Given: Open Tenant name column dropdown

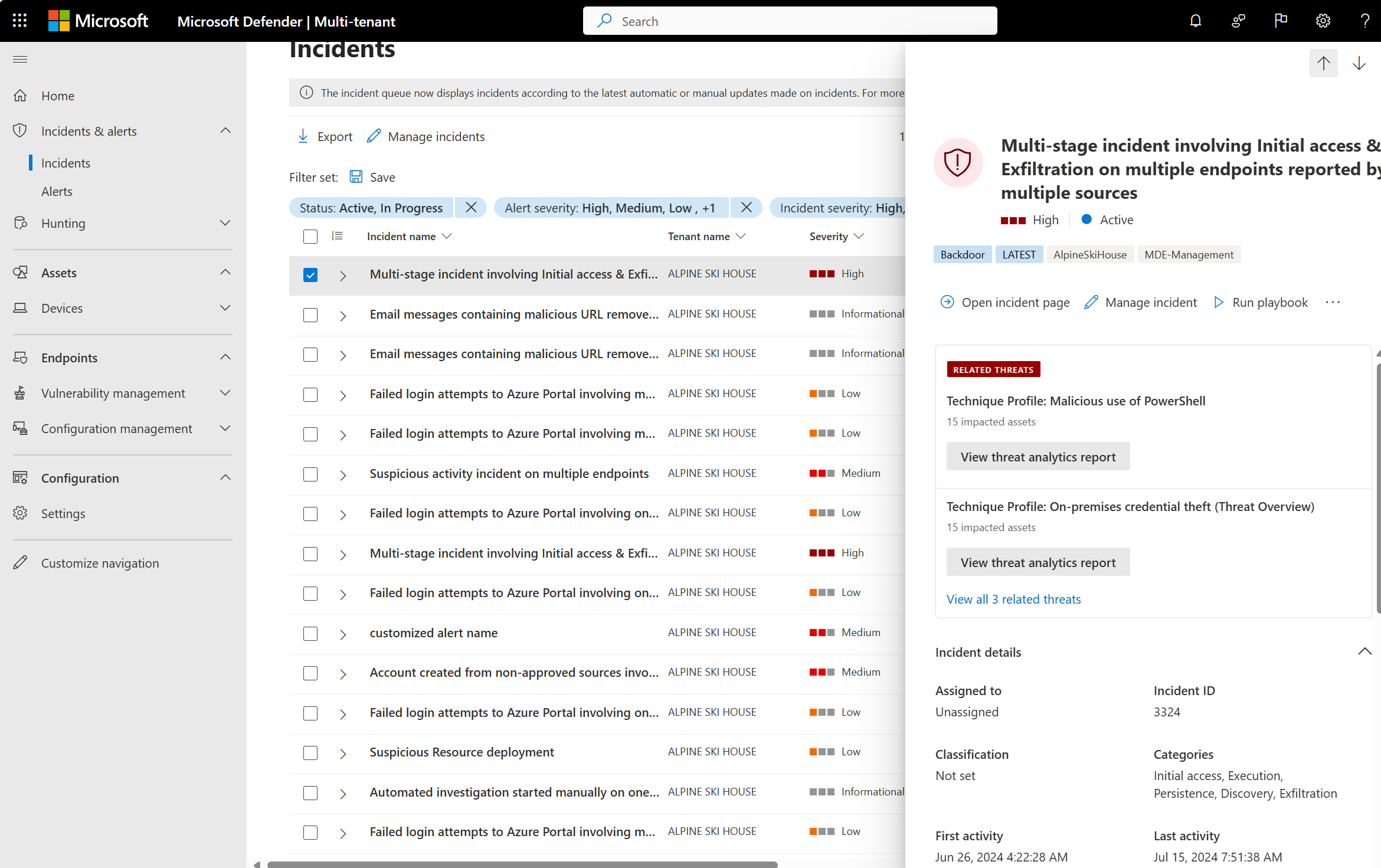Looking at the screenshot, I should (x=741, y=236).
